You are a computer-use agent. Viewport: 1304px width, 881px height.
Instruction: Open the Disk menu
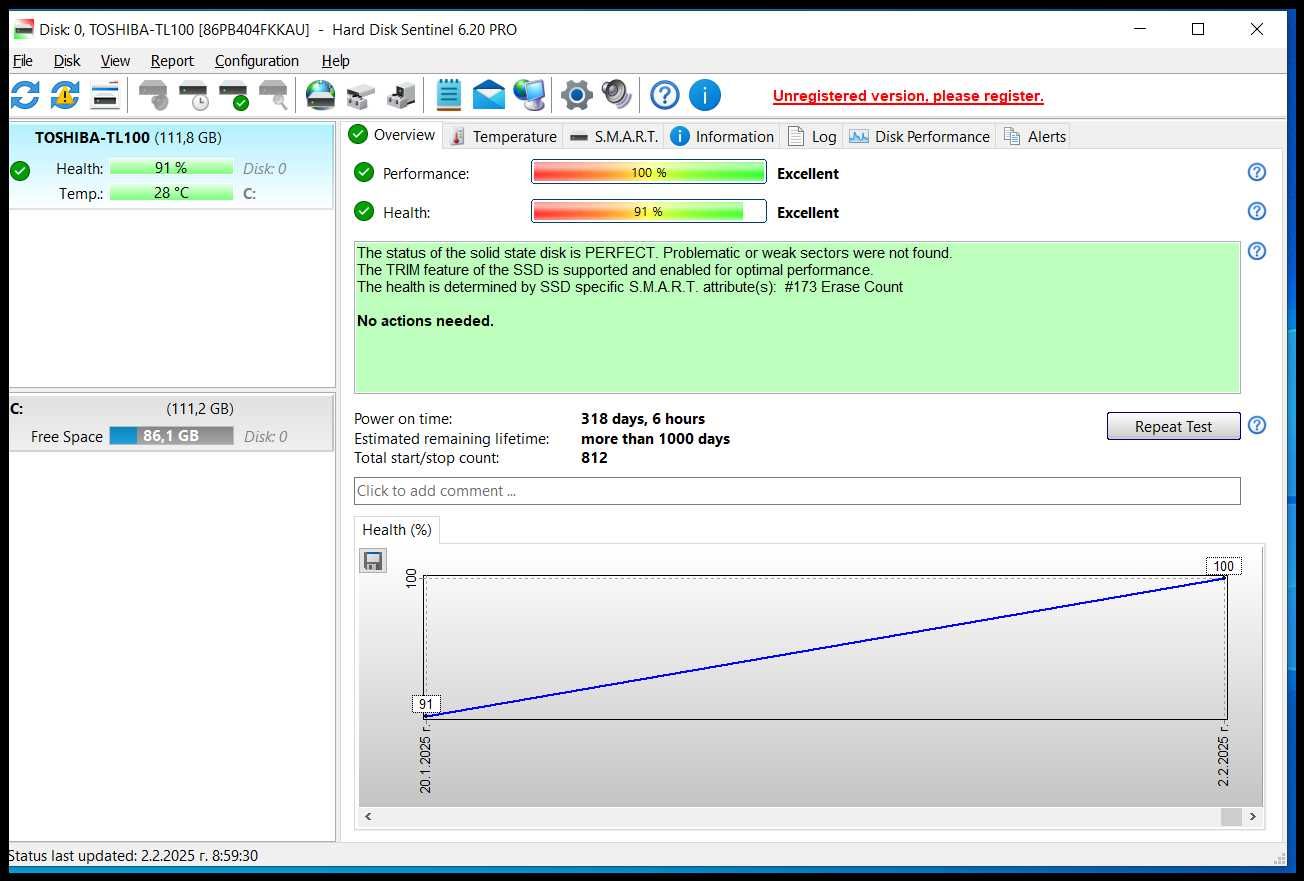[x=67, y=61]
